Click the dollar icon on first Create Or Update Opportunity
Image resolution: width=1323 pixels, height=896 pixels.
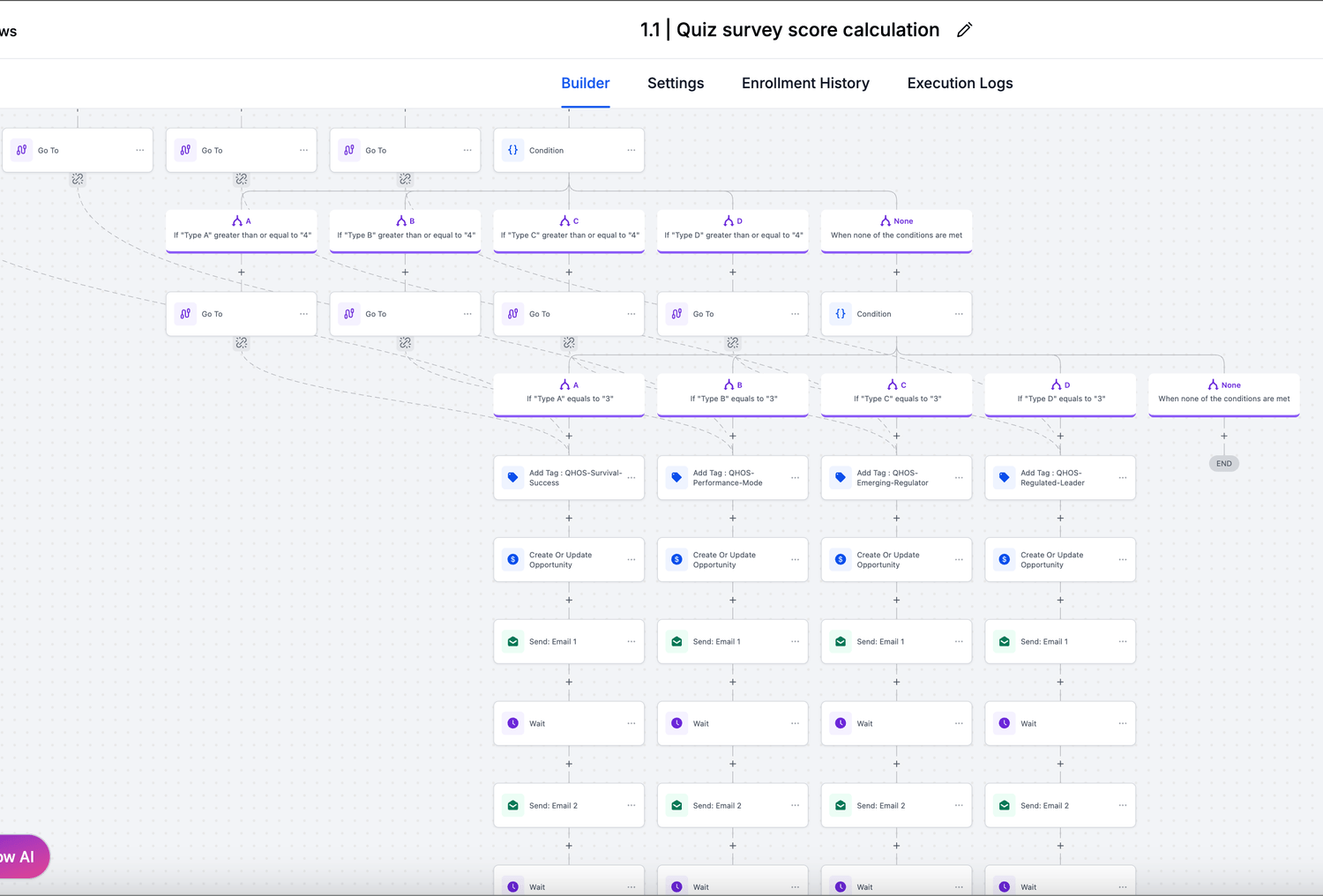coord(512,559)
